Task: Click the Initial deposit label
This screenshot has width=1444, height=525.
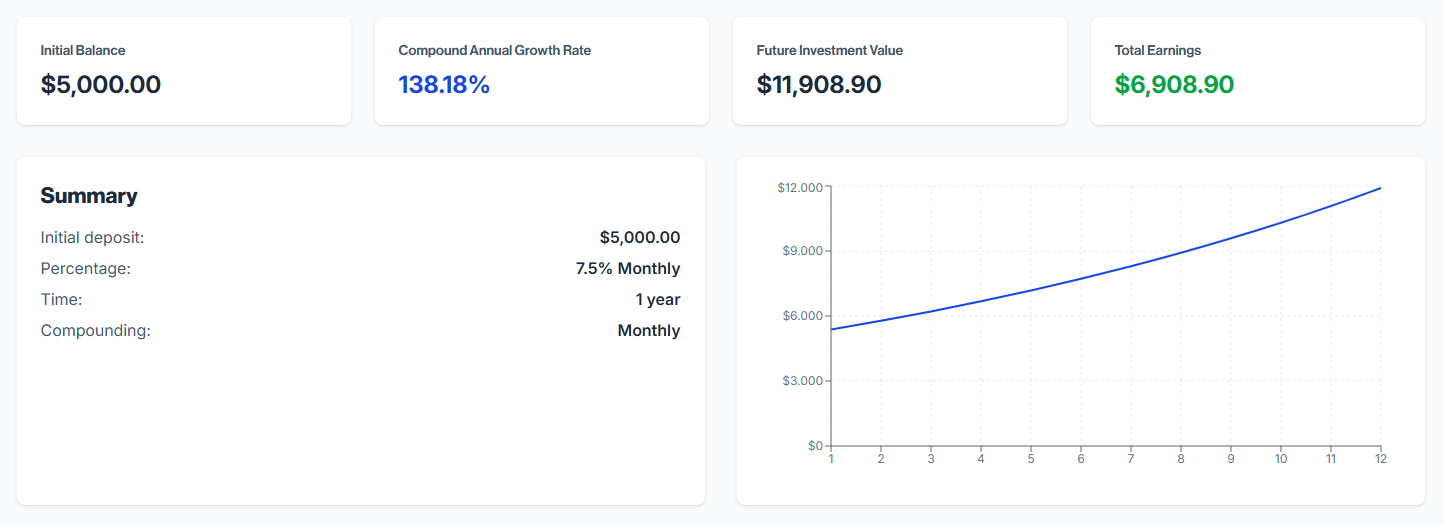Action: click(x=92, y=238)
